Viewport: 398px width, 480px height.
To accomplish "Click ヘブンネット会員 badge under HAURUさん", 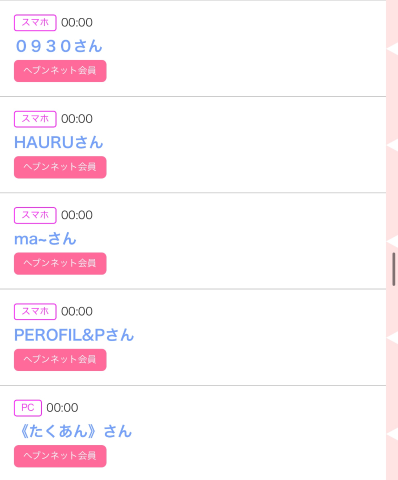I will coord(60,167).
